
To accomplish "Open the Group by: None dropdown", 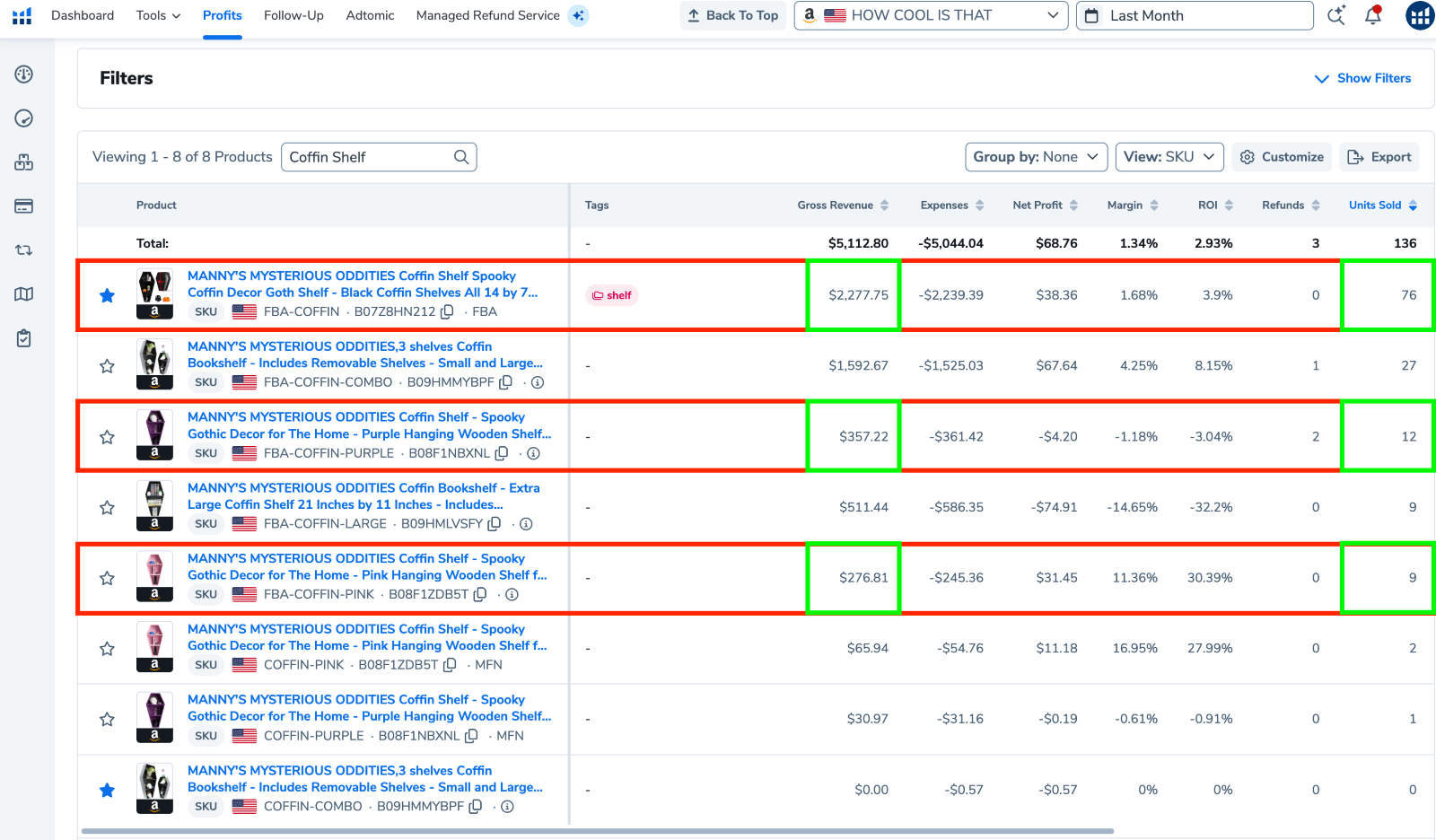I will point(1036,157).
